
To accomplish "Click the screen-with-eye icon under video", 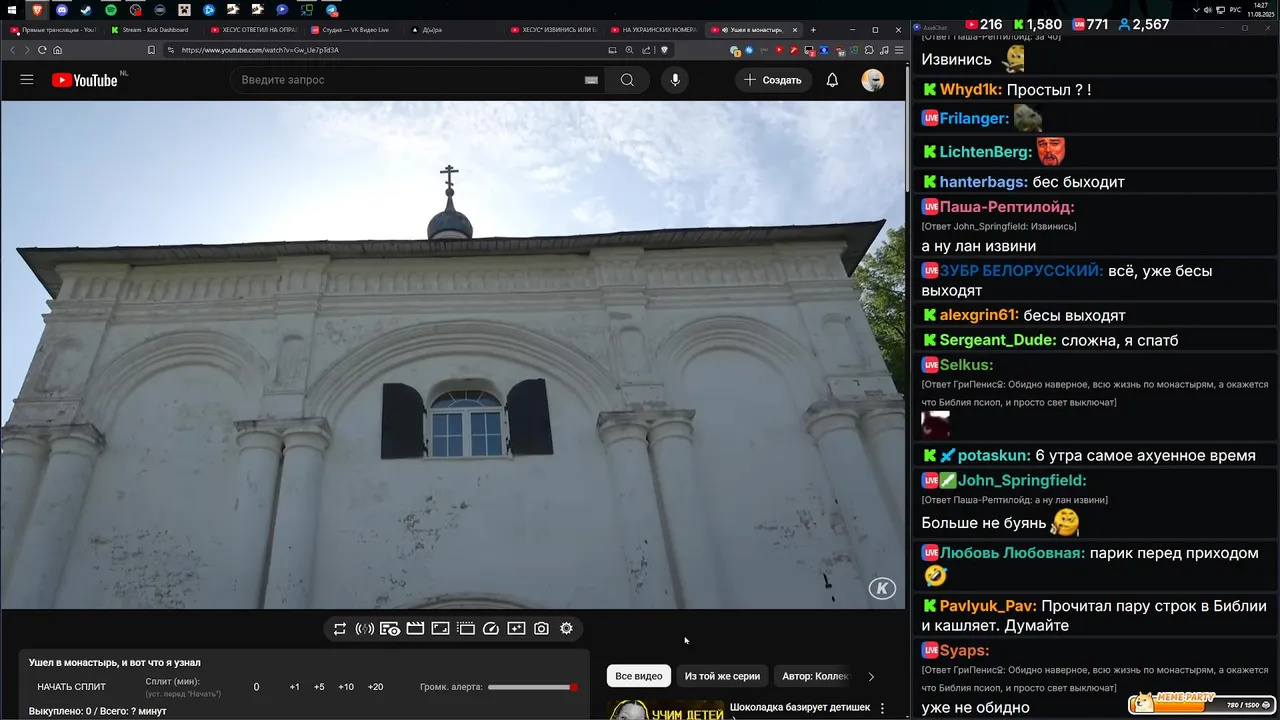I will 390,629.
